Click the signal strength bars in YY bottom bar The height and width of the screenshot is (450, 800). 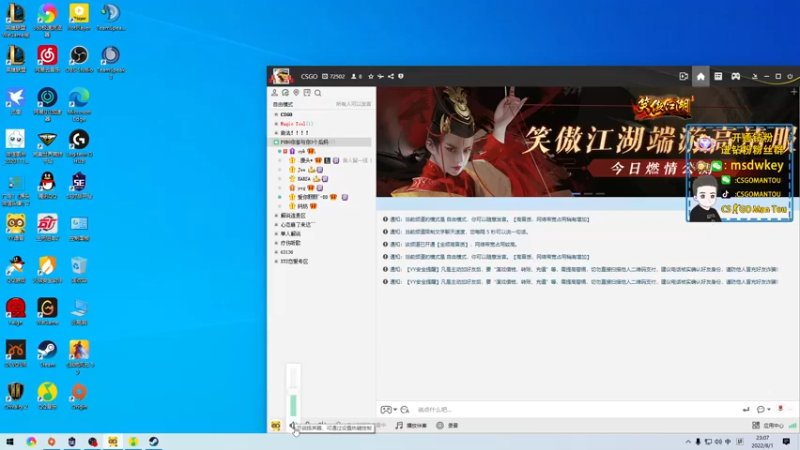[792, 426]
